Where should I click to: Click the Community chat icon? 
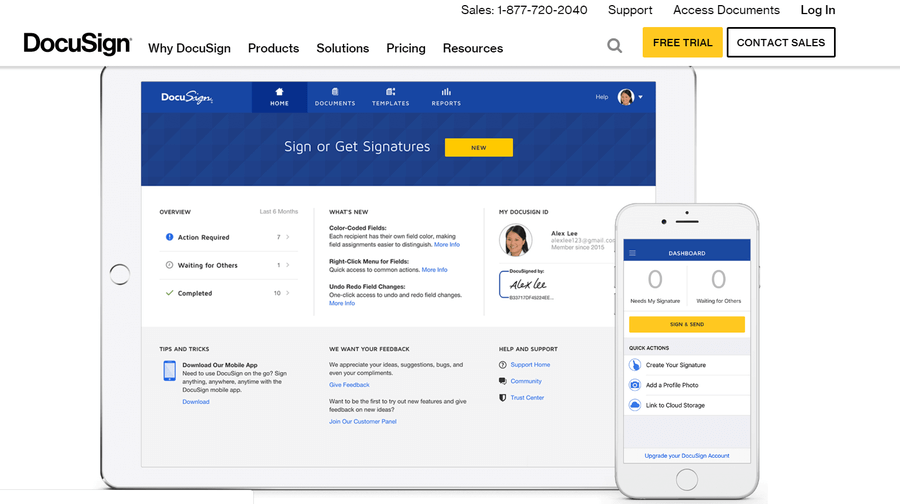click(503, 381)
